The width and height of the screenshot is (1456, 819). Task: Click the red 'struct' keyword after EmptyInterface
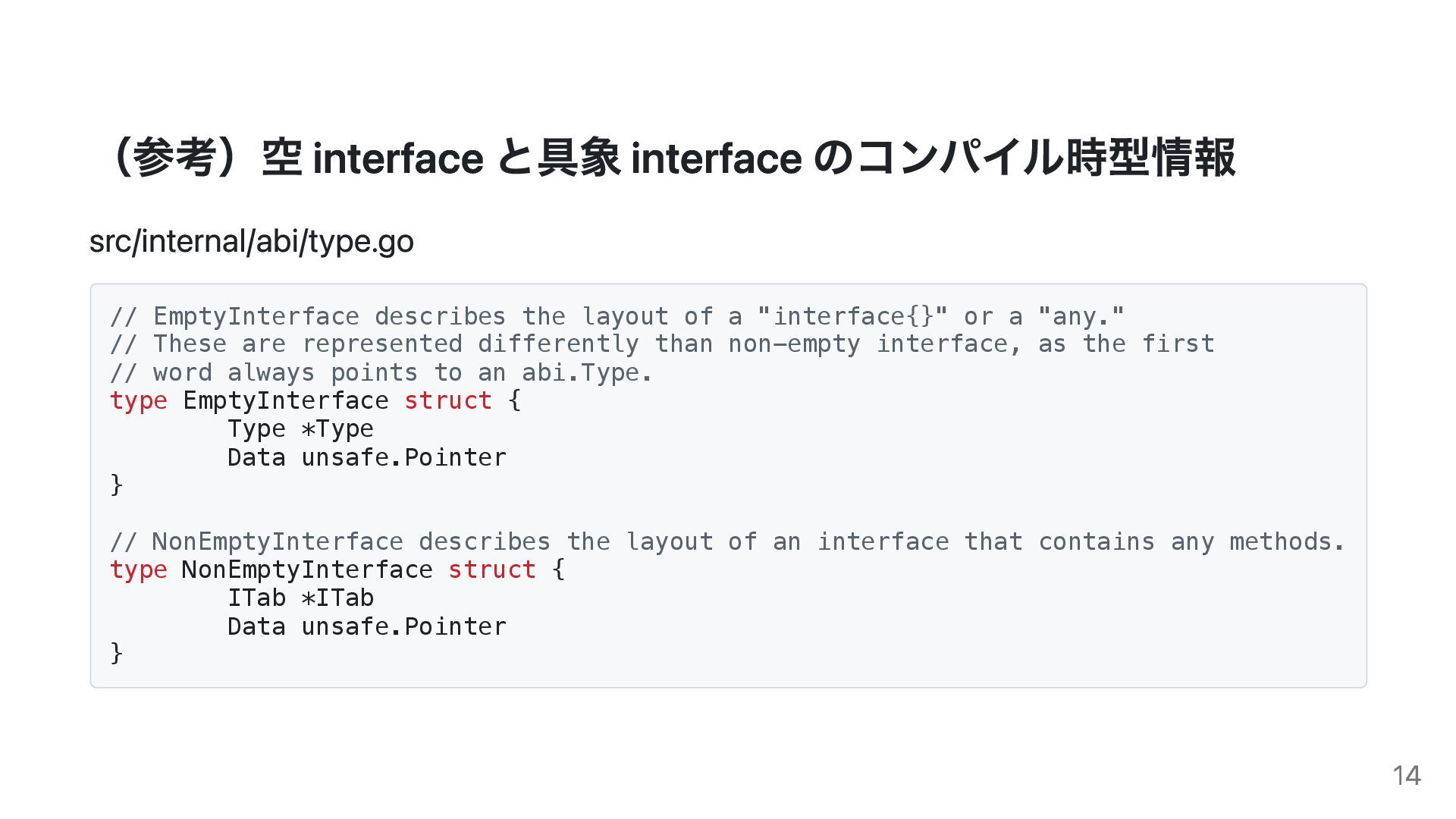pyautogui.click(x=448, y=400)
